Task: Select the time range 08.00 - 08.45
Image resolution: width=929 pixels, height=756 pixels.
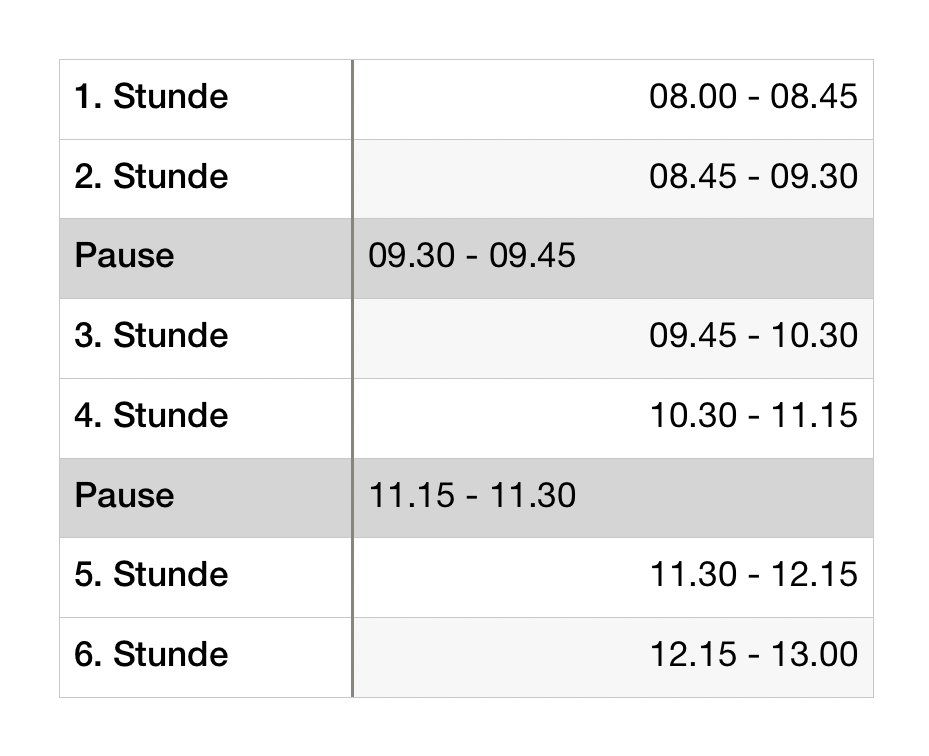Action: click(753, 97)
